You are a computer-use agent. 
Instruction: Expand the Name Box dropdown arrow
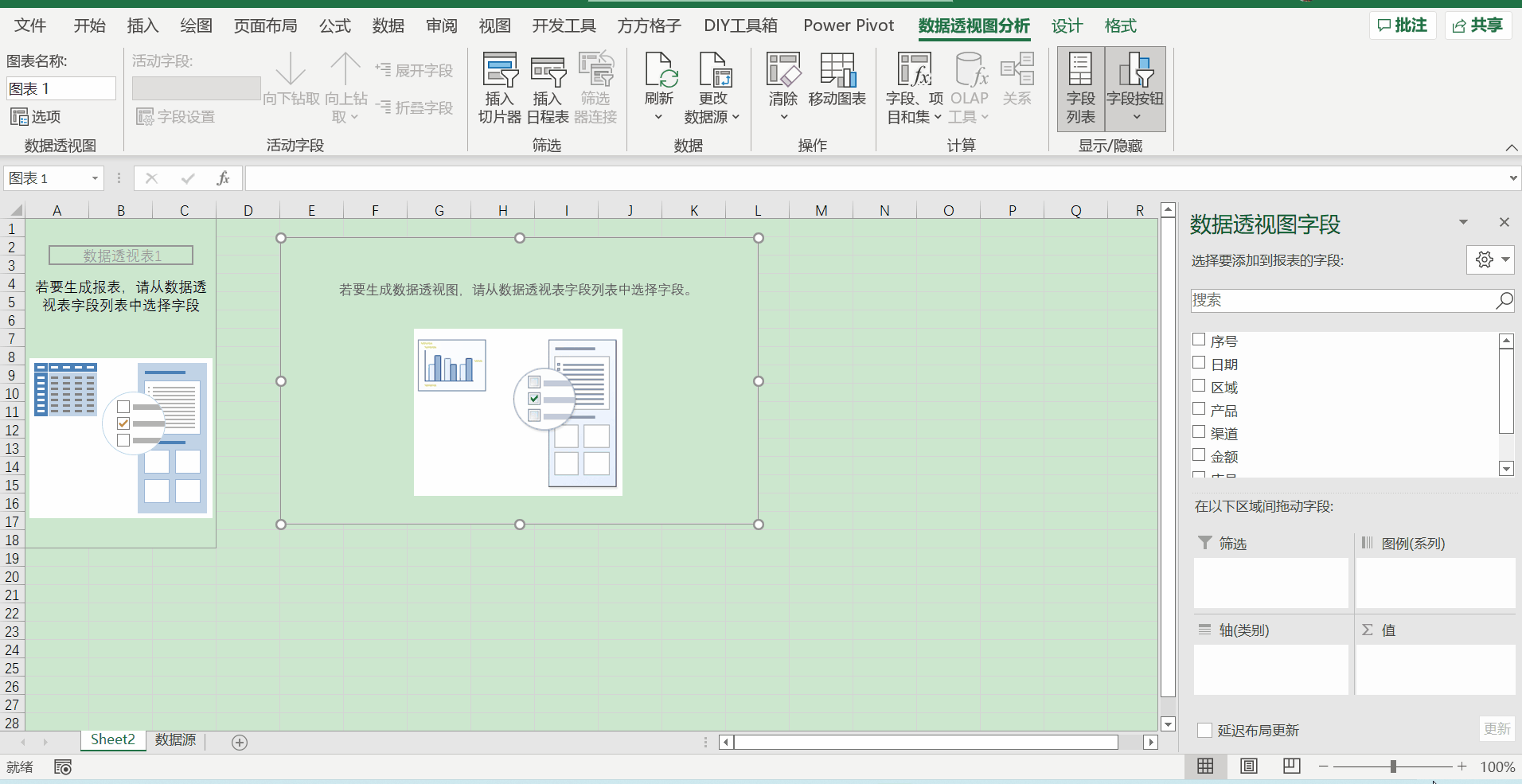tap(95, 178)
